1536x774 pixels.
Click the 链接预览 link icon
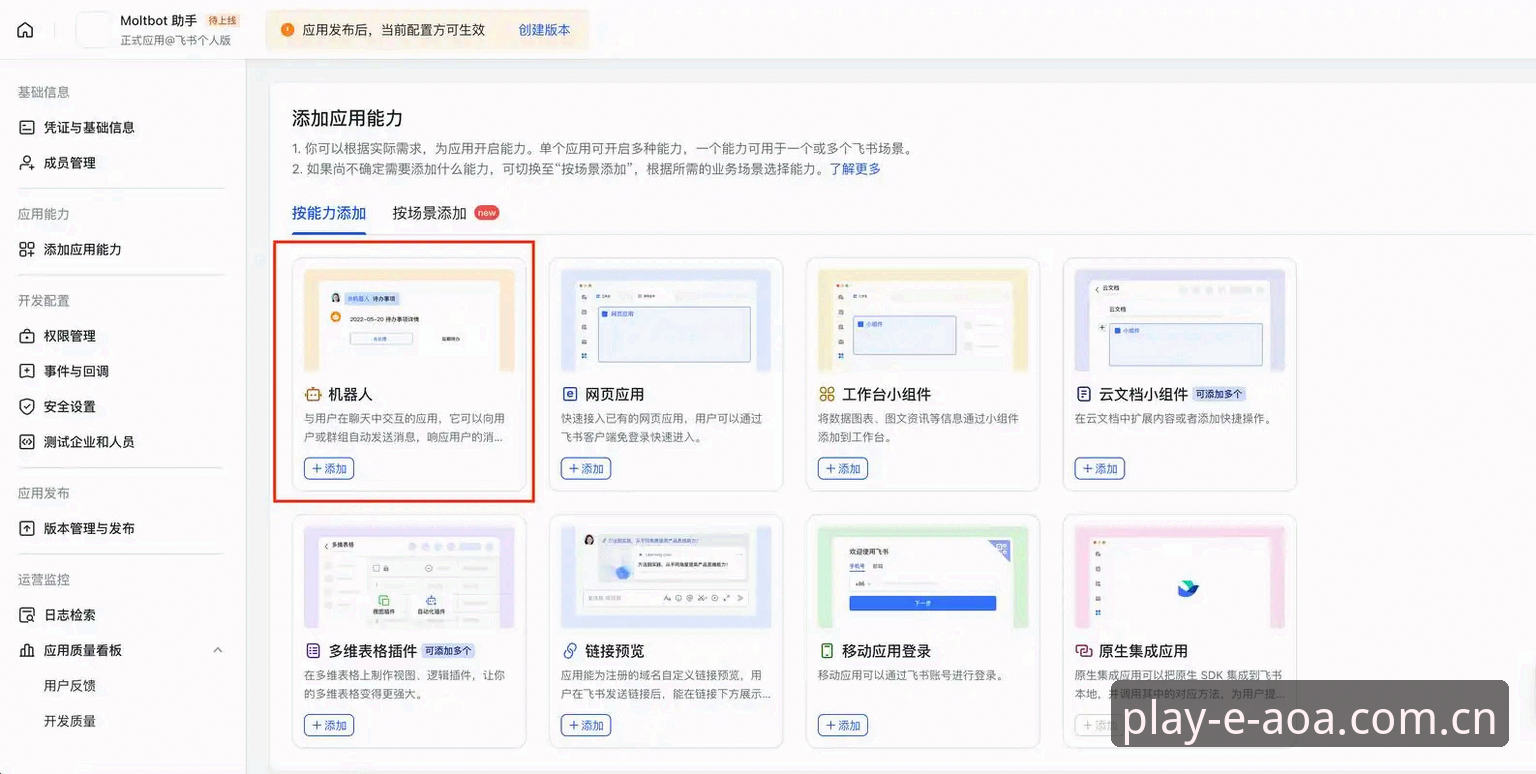[x=570, y=650]
